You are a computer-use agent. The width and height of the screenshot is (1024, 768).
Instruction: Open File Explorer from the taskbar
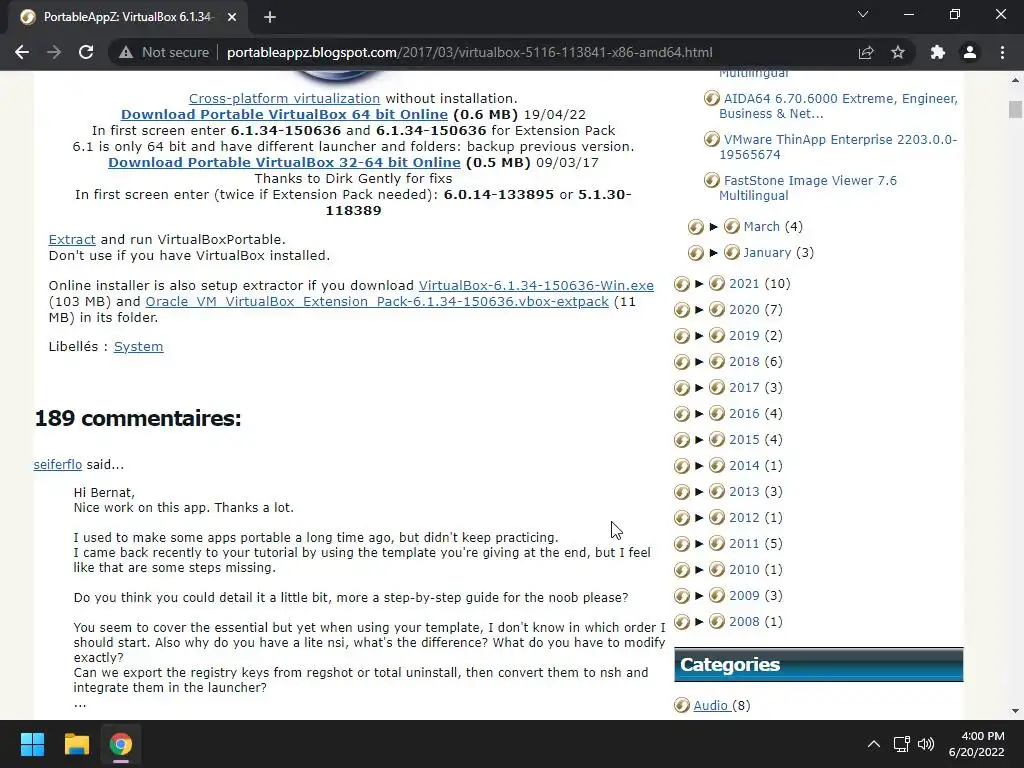pos(76,744)
